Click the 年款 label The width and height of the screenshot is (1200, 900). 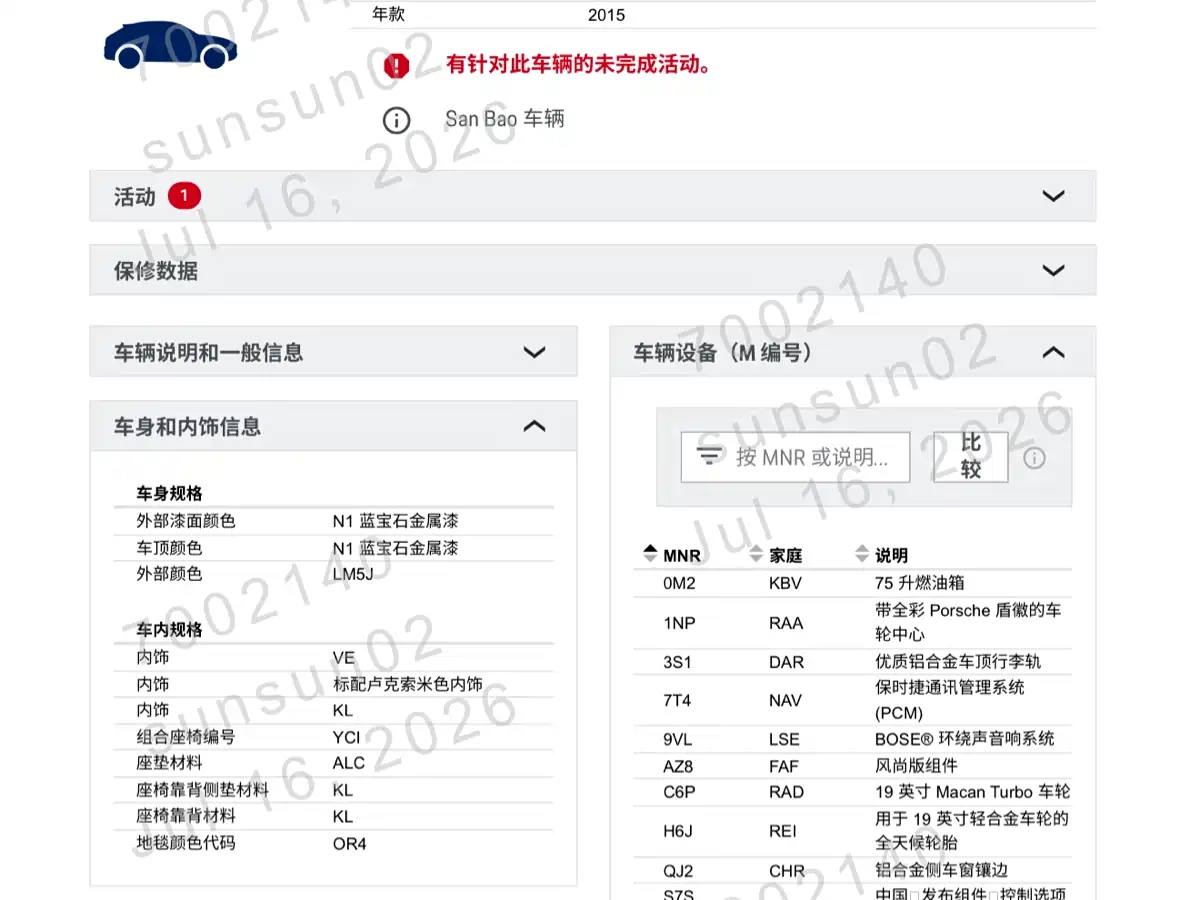click(x=389, y=14)
